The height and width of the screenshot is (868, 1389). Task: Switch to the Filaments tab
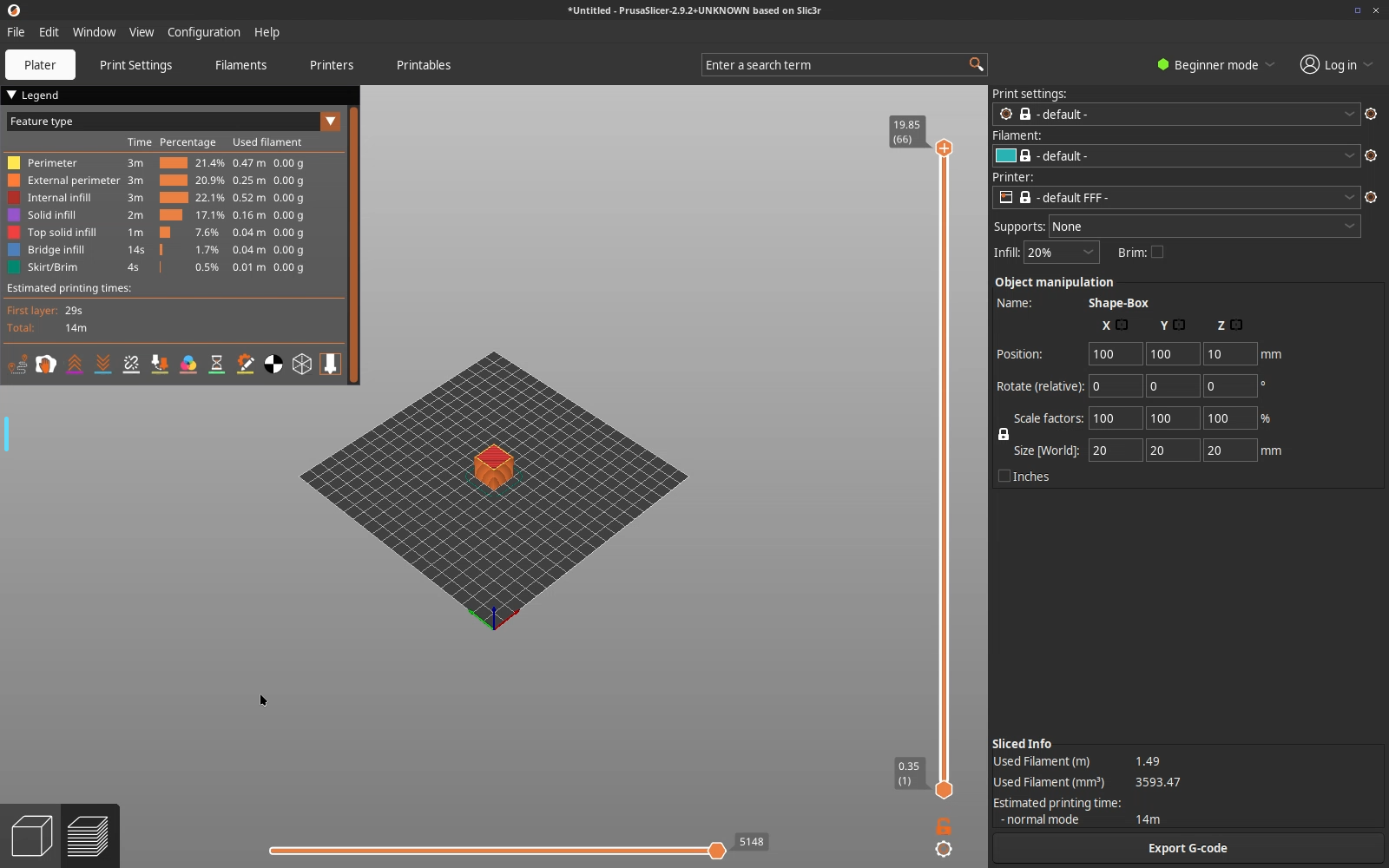[x=240, y=65]
